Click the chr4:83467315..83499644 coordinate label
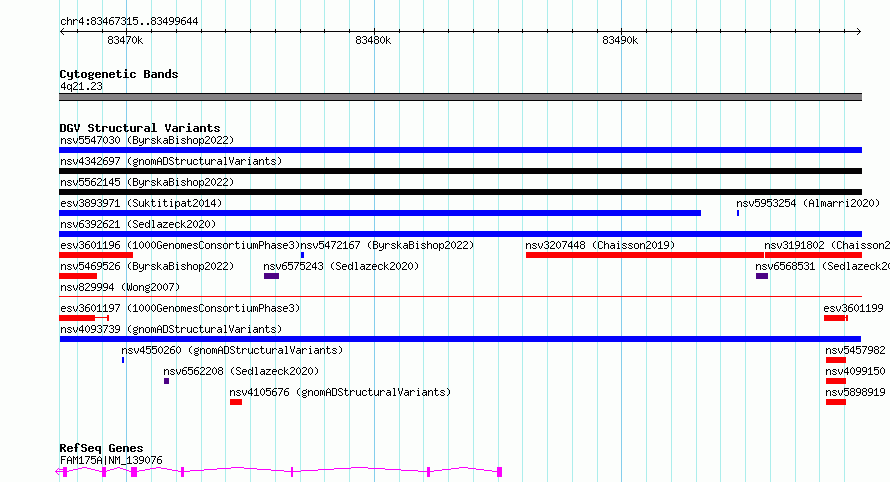The height and width of the screenshot is (482, 890). tap(129, 21)
